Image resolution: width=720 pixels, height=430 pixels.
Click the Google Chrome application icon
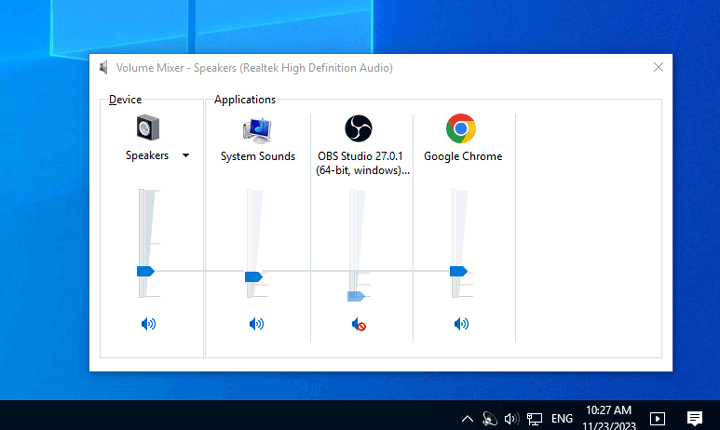click(461, 128)
